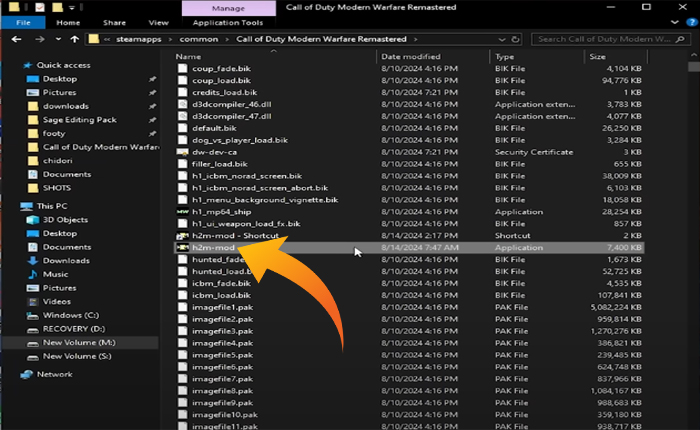700x430 pixels.
Task: Select the d3dcompiler_47.dll file icon
Action: tap(183, 117)
